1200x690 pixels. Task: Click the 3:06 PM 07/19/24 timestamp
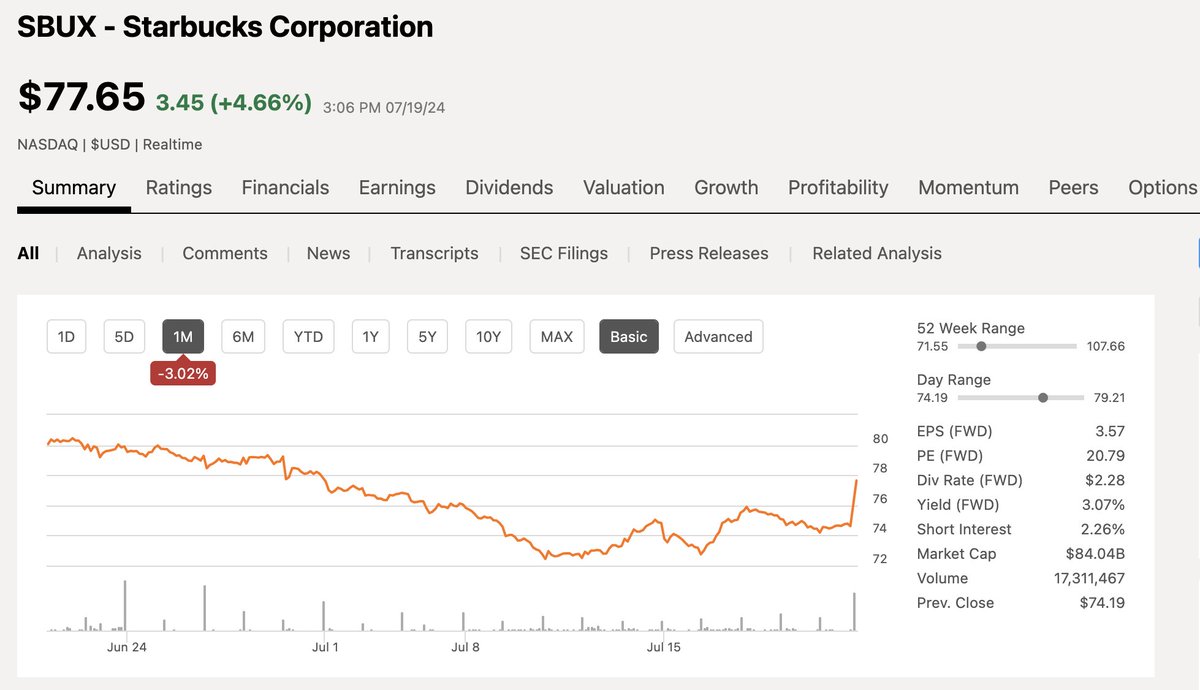(x=384, y=107)
